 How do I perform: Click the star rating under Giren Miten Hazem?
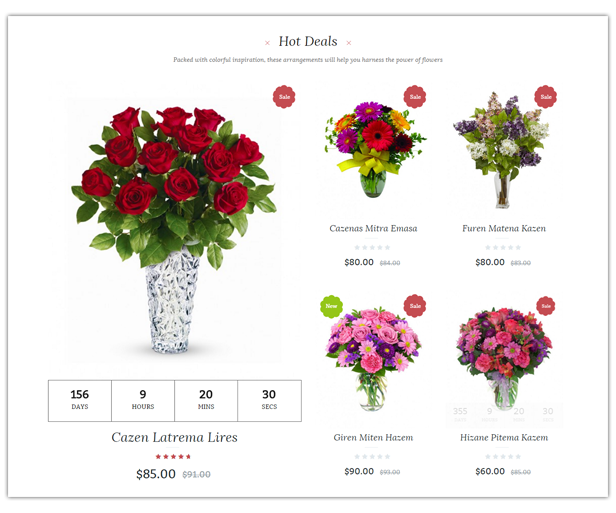coord(372,456)
